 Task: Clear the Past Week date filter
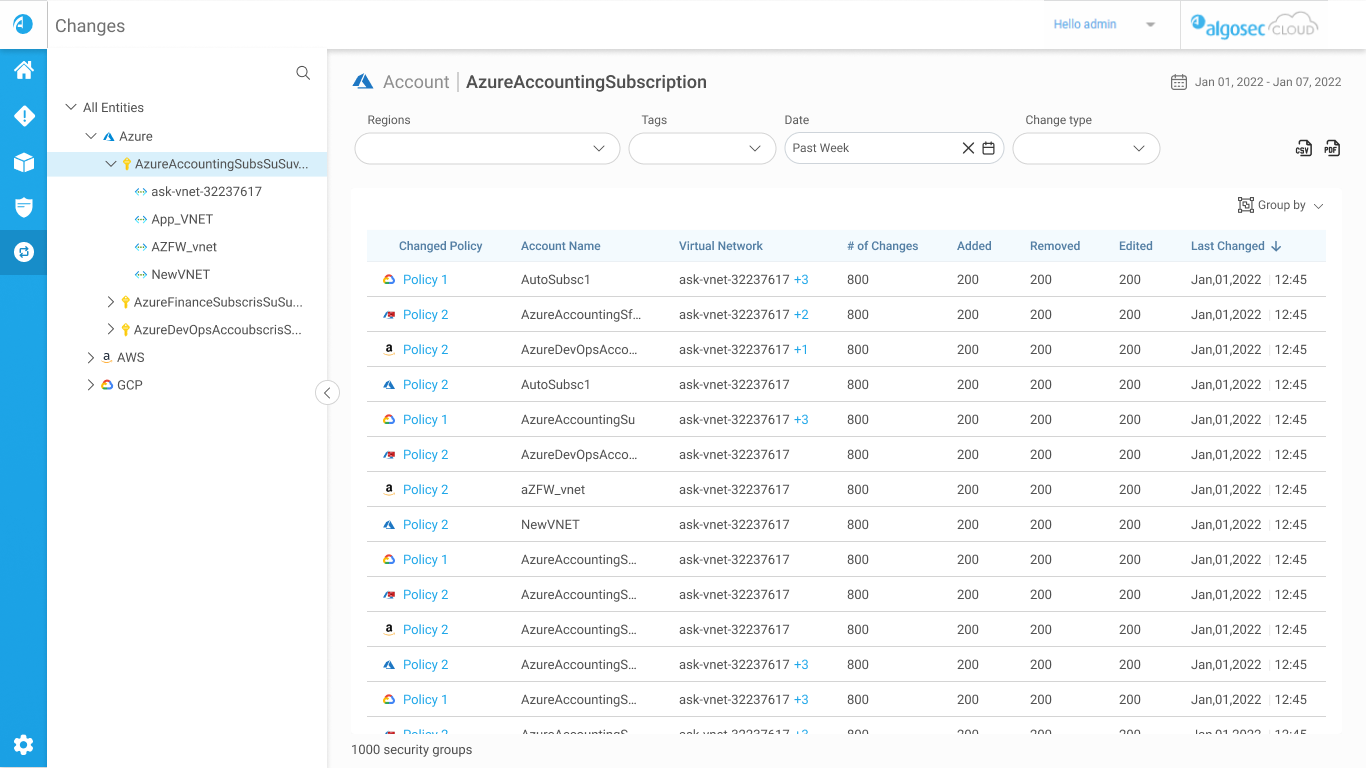coord(968,148)
